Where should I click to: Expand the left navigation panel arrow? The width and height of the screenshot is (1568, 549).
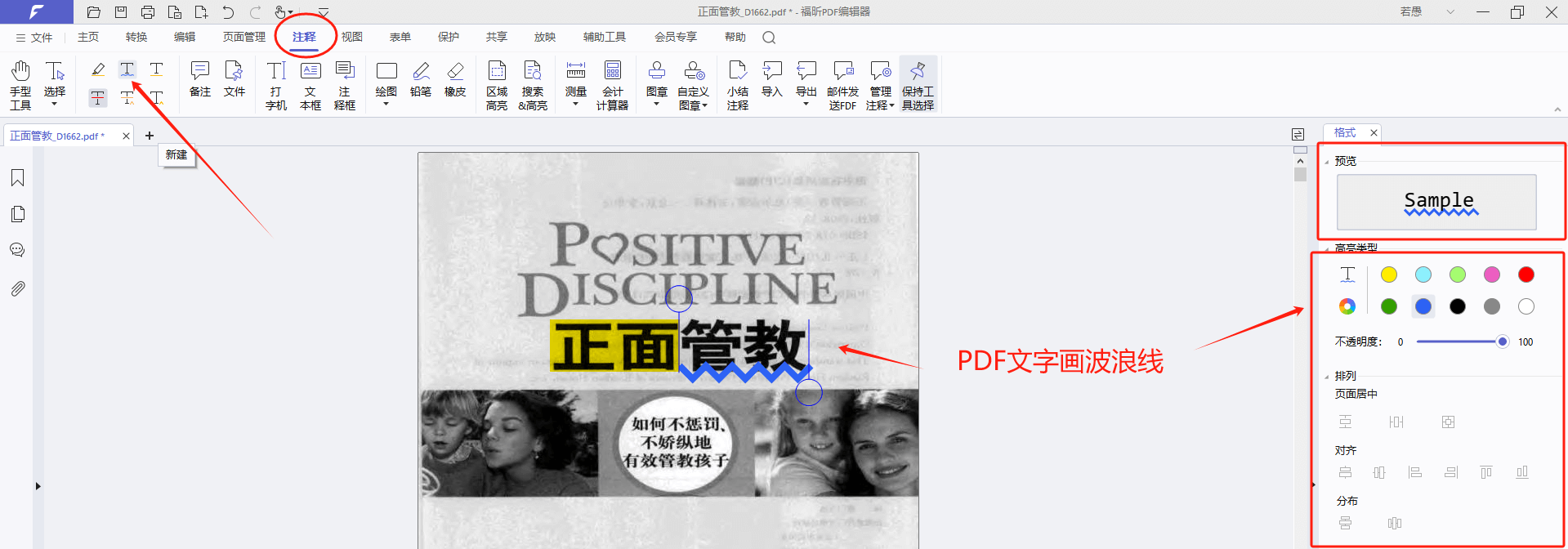[38, 486]
